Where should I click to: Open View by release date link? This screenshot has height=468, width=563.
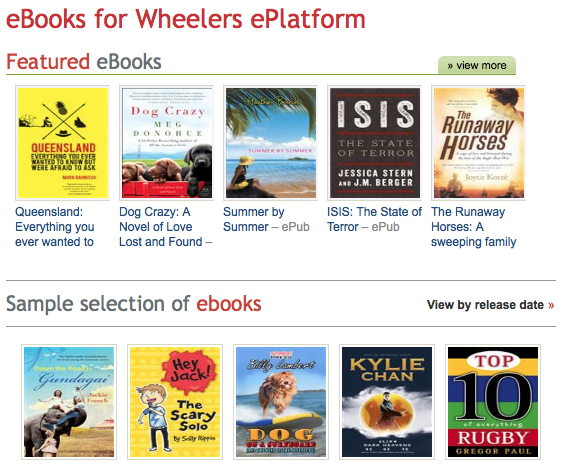click(490, 305)
